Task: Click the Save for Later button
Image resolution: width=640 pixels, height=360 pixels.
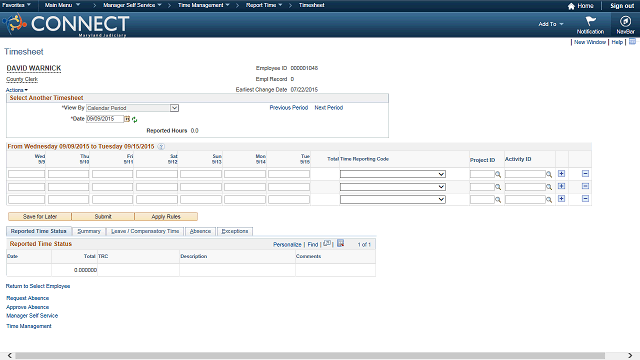Action: point(40,217)
